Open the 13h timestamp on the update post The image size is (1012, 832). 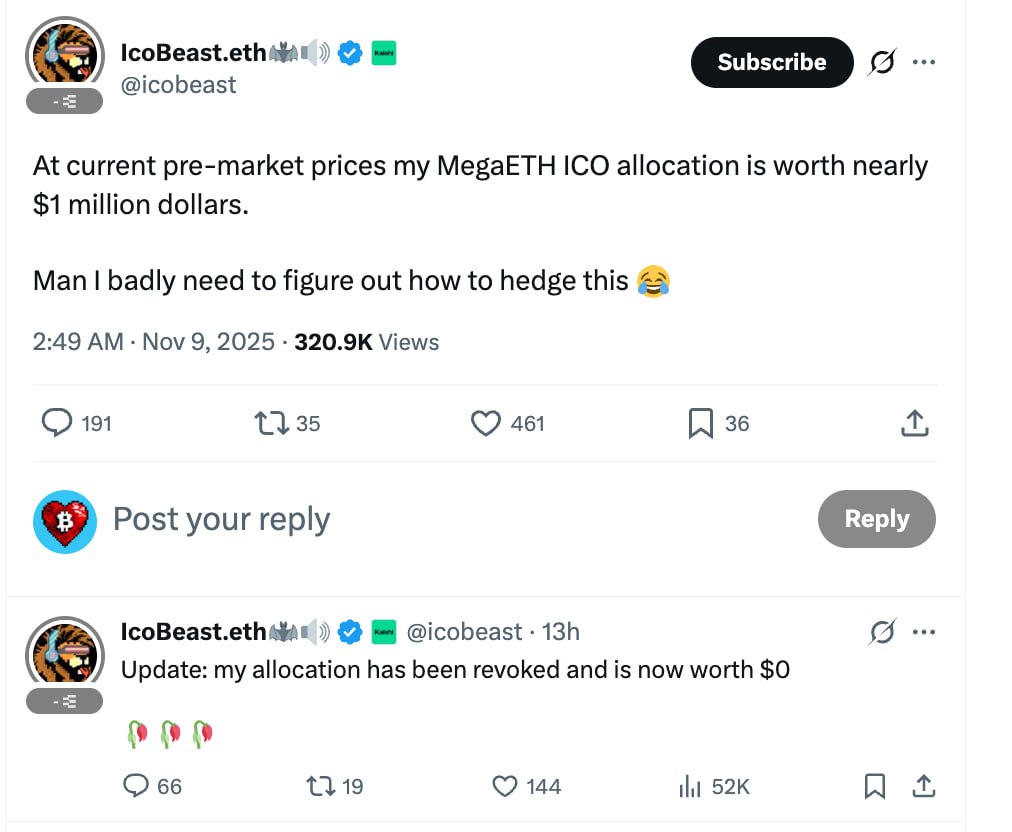click(x=560, y=632)
